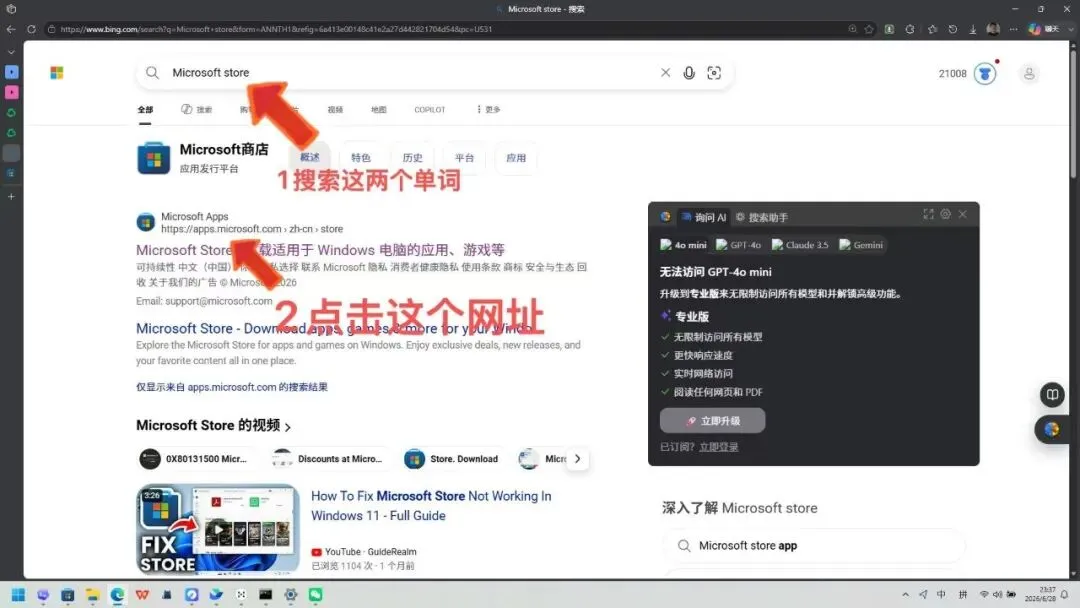Image resolution: width=1080 pixels, height=608 pixels.
Task: Open the apps.microsoft.com Microsoft Store result link
Action: tap(320, 250)
